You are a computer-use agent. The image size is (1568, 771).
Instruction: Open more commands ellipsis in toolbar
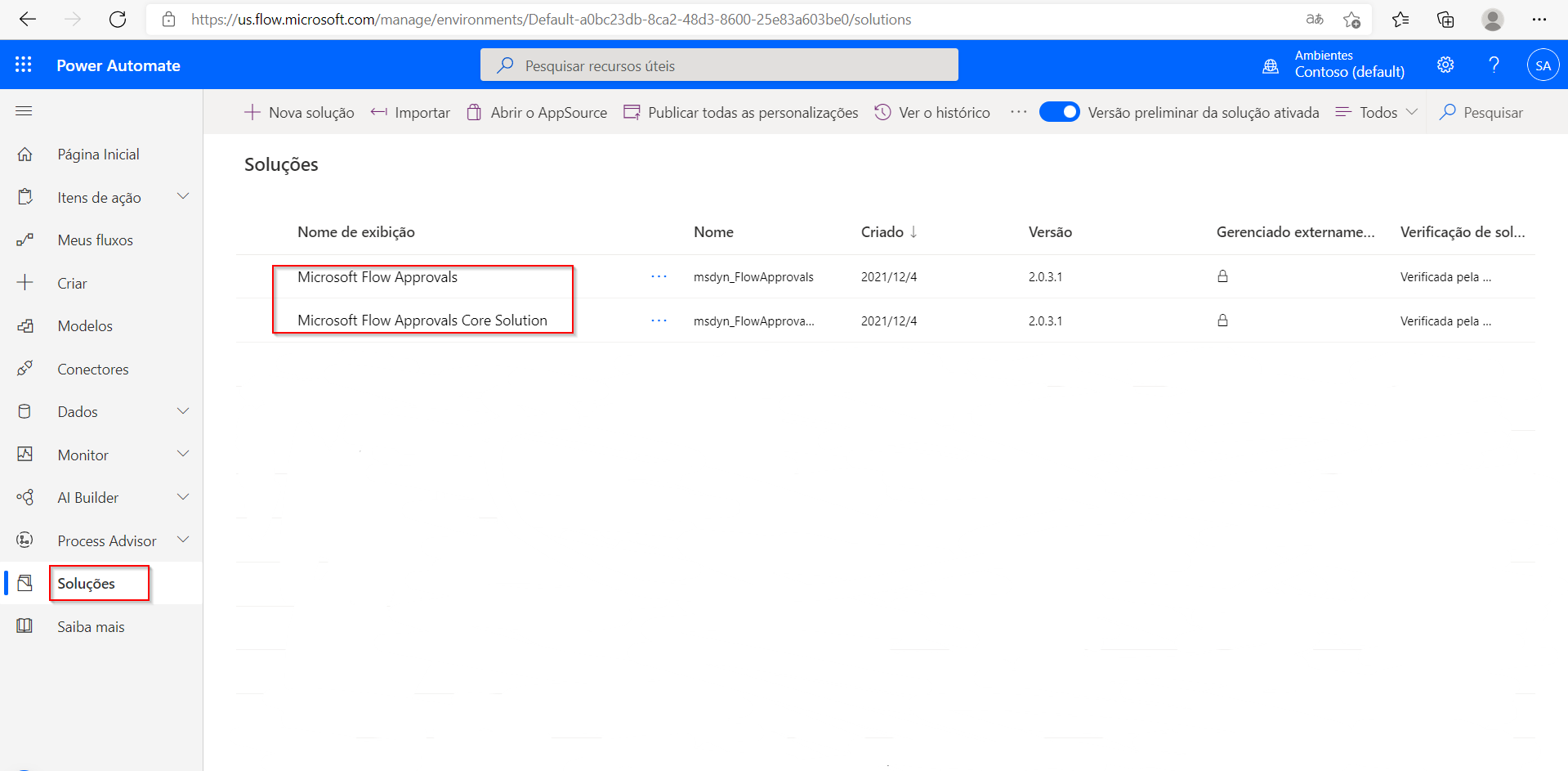pyautogui.click(x=1018, y=112)
